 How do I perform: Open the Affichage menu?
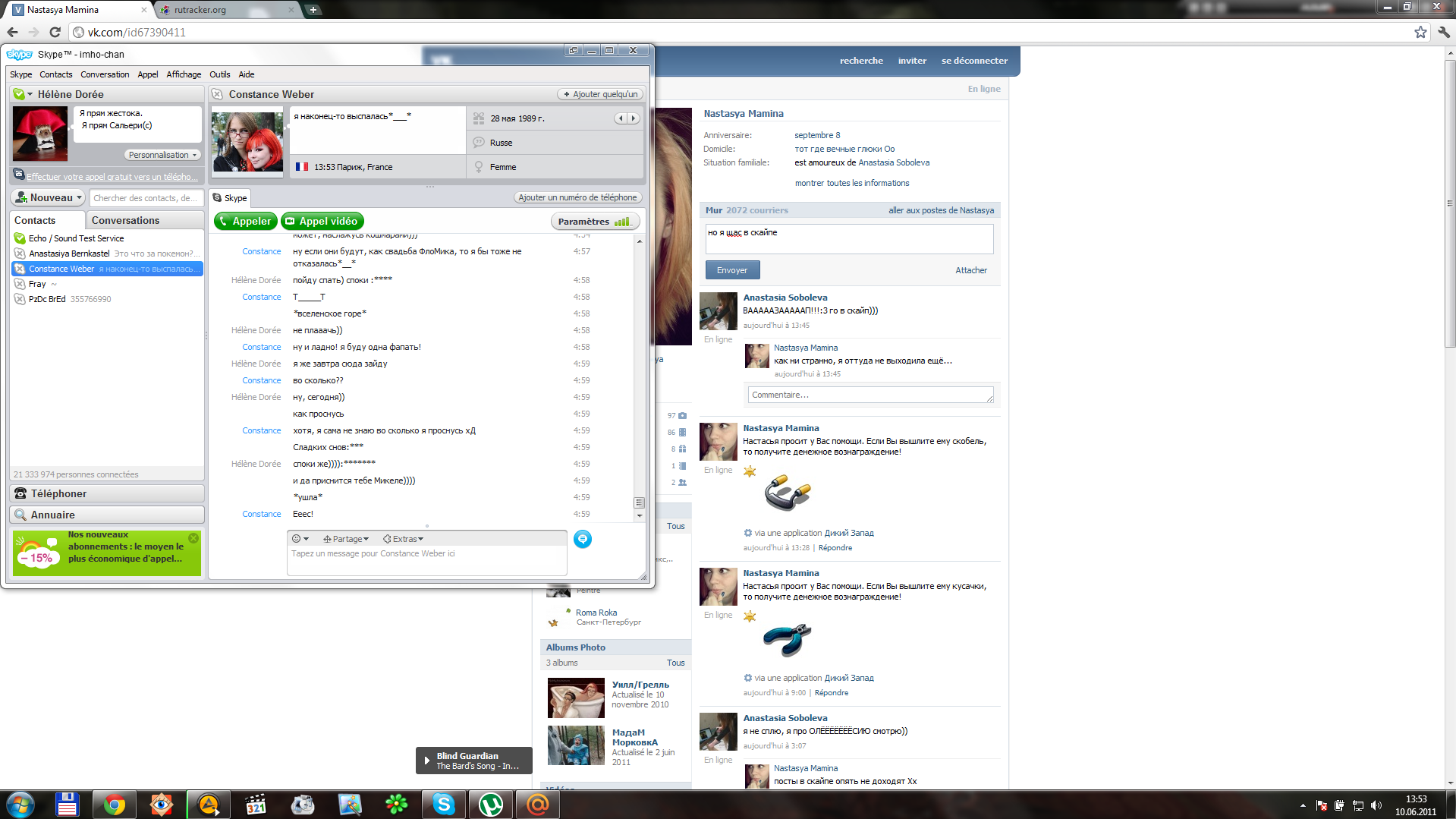pos(184,74)
